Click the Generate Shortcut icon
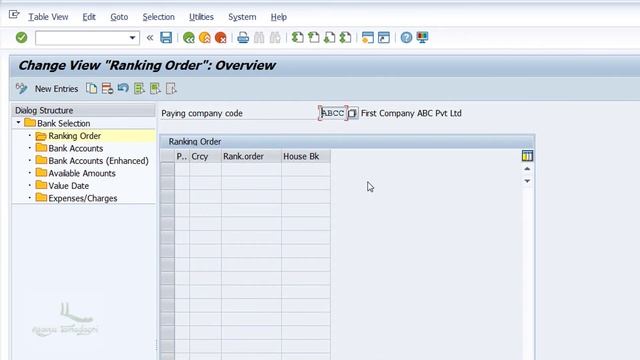 point(384,38)
